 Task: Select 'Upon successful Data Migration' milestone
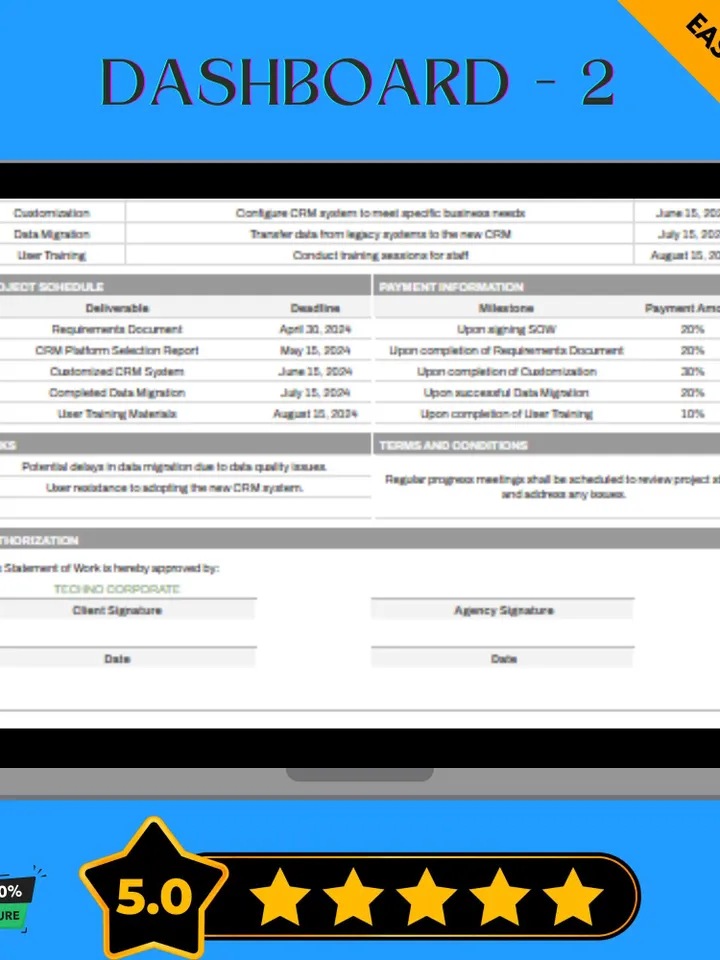[506, 392]
